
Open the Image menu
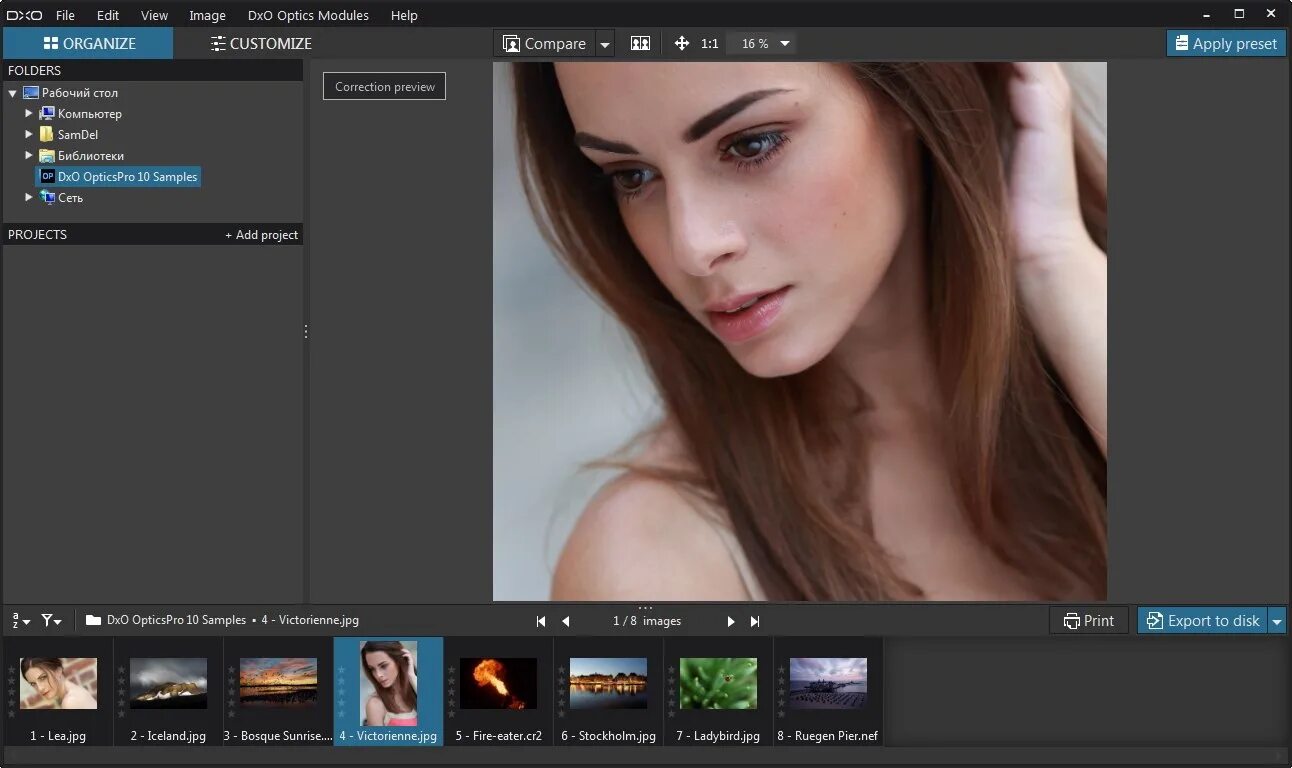207,15
